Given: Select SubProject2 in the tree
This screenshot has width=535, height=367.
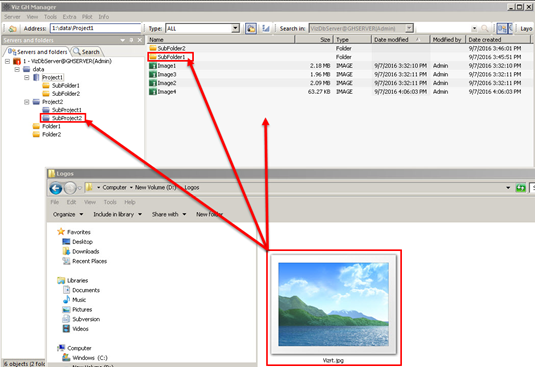Looking at the screenshot, I should pos(67,118).
